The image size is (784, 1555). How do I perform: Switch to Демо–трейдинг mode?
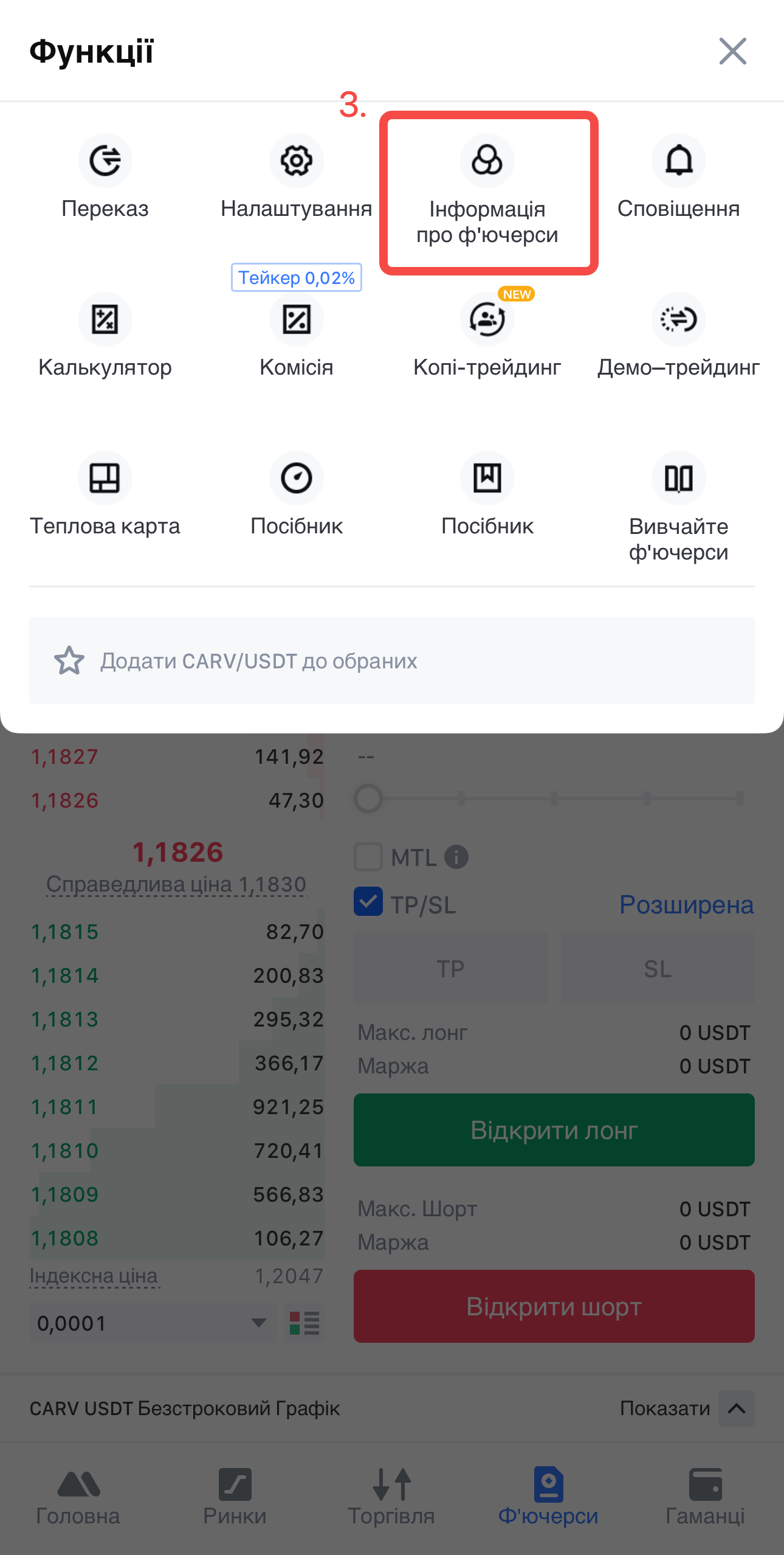coord(678,320)
